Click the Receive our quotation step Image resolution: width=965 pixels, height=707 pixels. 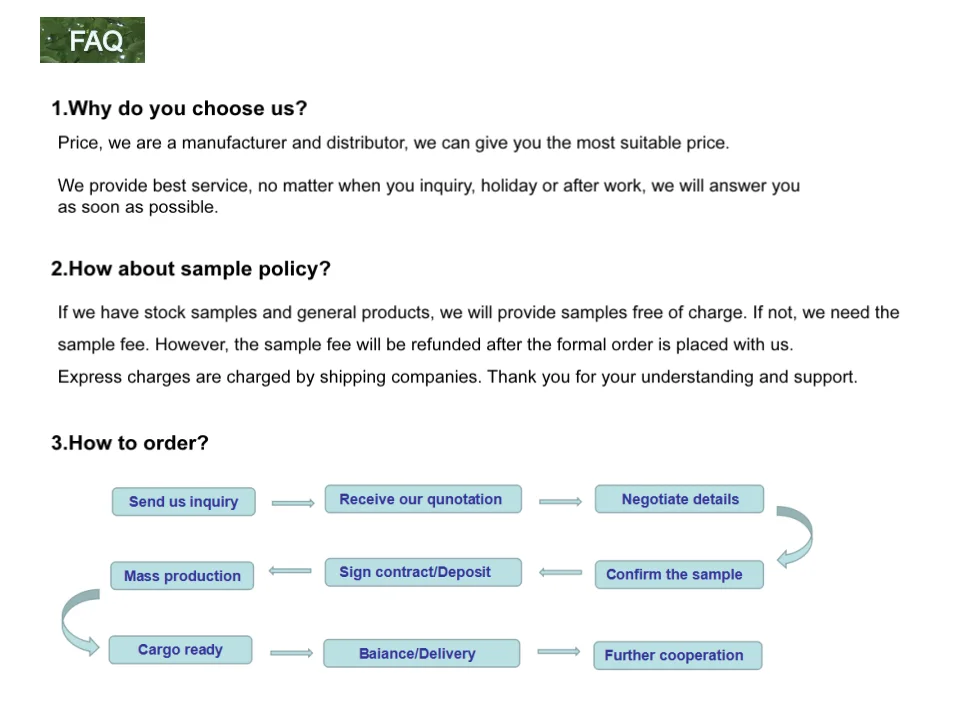point(422,499)
